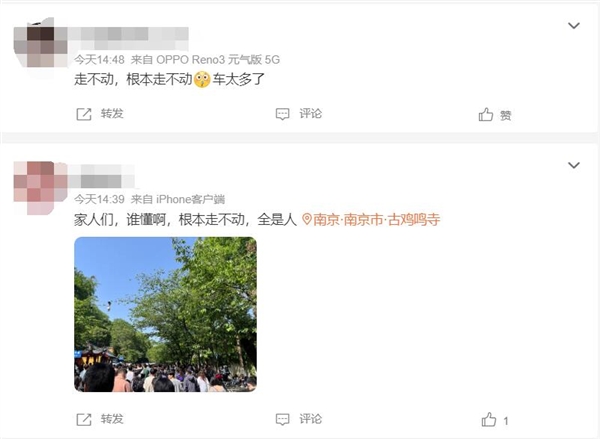Open the crowded street photo thumbnail
600x439 pixels.
[165, 314]
